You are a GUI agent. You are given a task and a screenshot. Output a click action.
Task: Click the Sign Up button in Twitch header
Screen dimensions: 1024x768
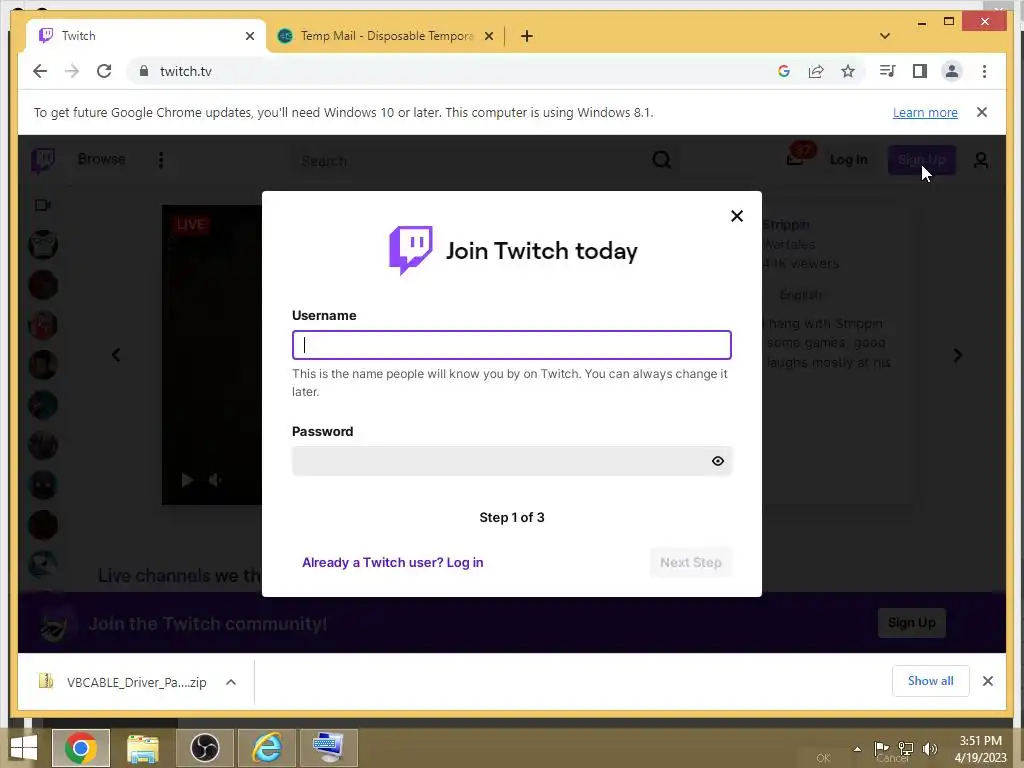pos(921,160)
